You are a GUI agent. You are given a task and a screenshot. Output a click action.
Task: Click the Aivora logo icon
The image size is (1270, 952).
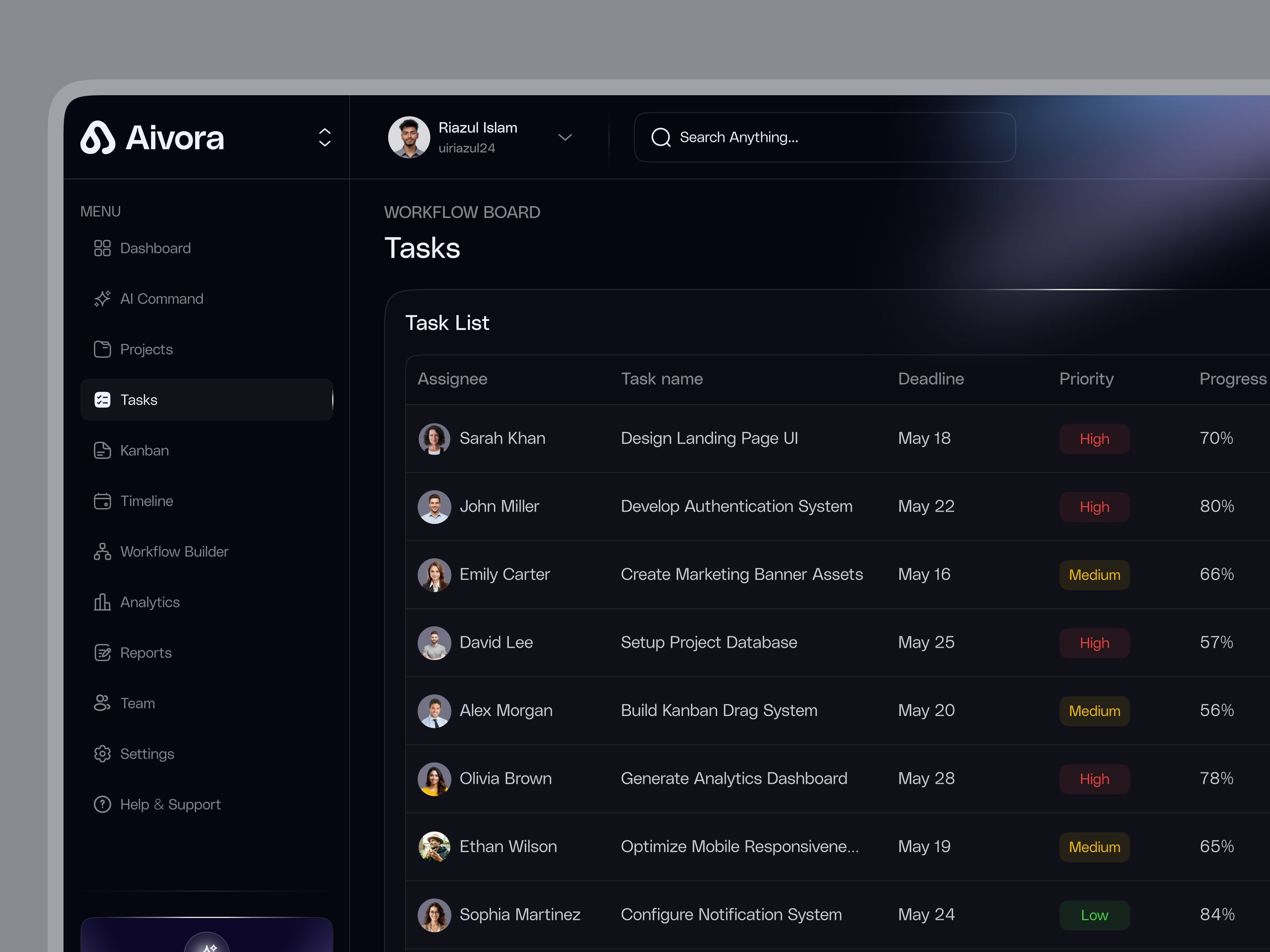(98, 137)
